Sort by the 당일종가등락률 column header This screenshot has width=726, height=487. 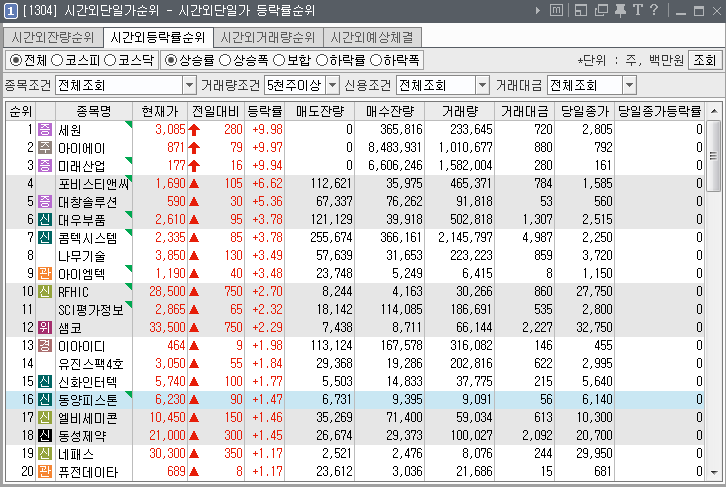[x=660, y=111]
